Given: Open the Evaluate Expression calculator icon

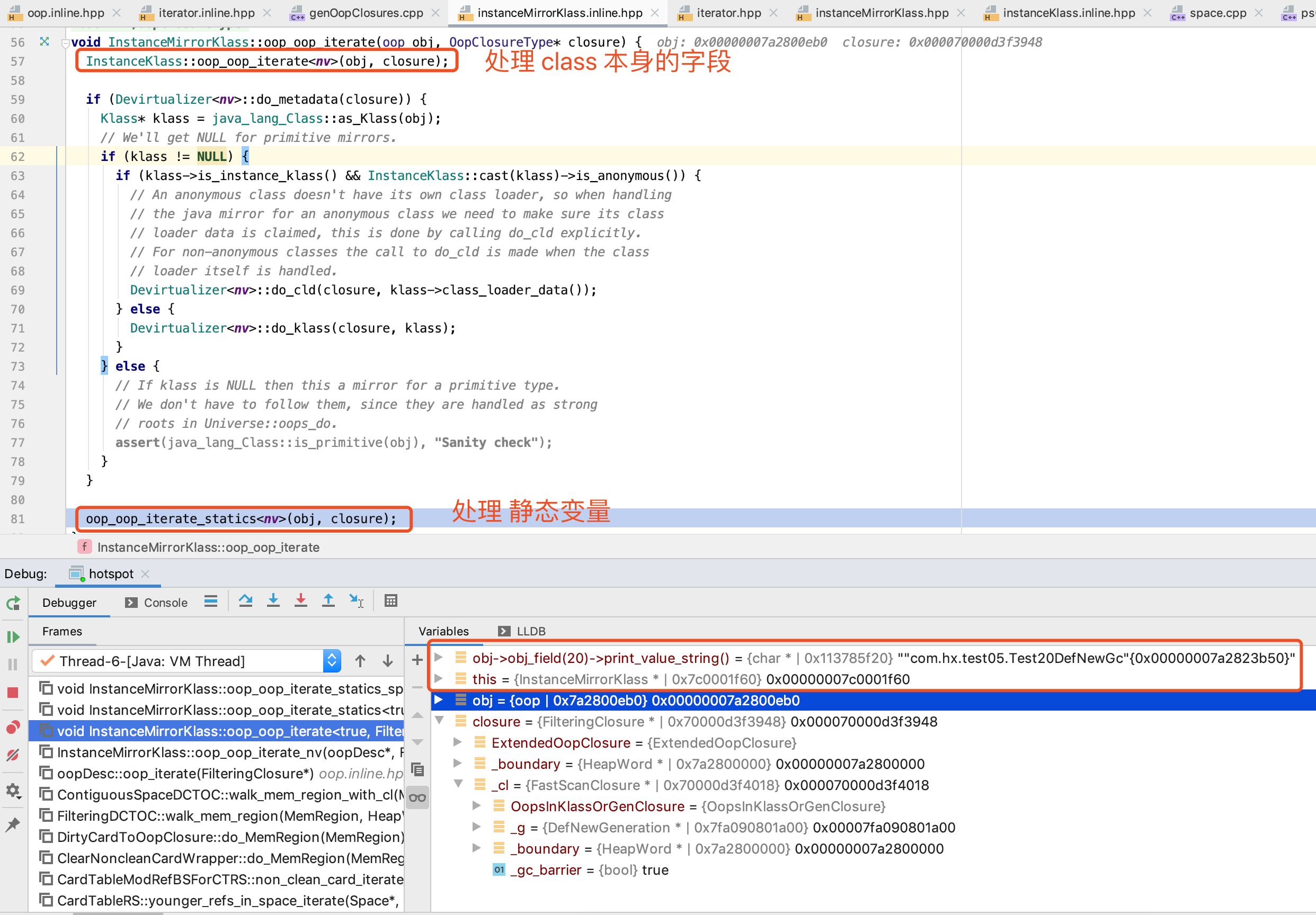Looking at the screenshot, I should click(x=391, y=601).
